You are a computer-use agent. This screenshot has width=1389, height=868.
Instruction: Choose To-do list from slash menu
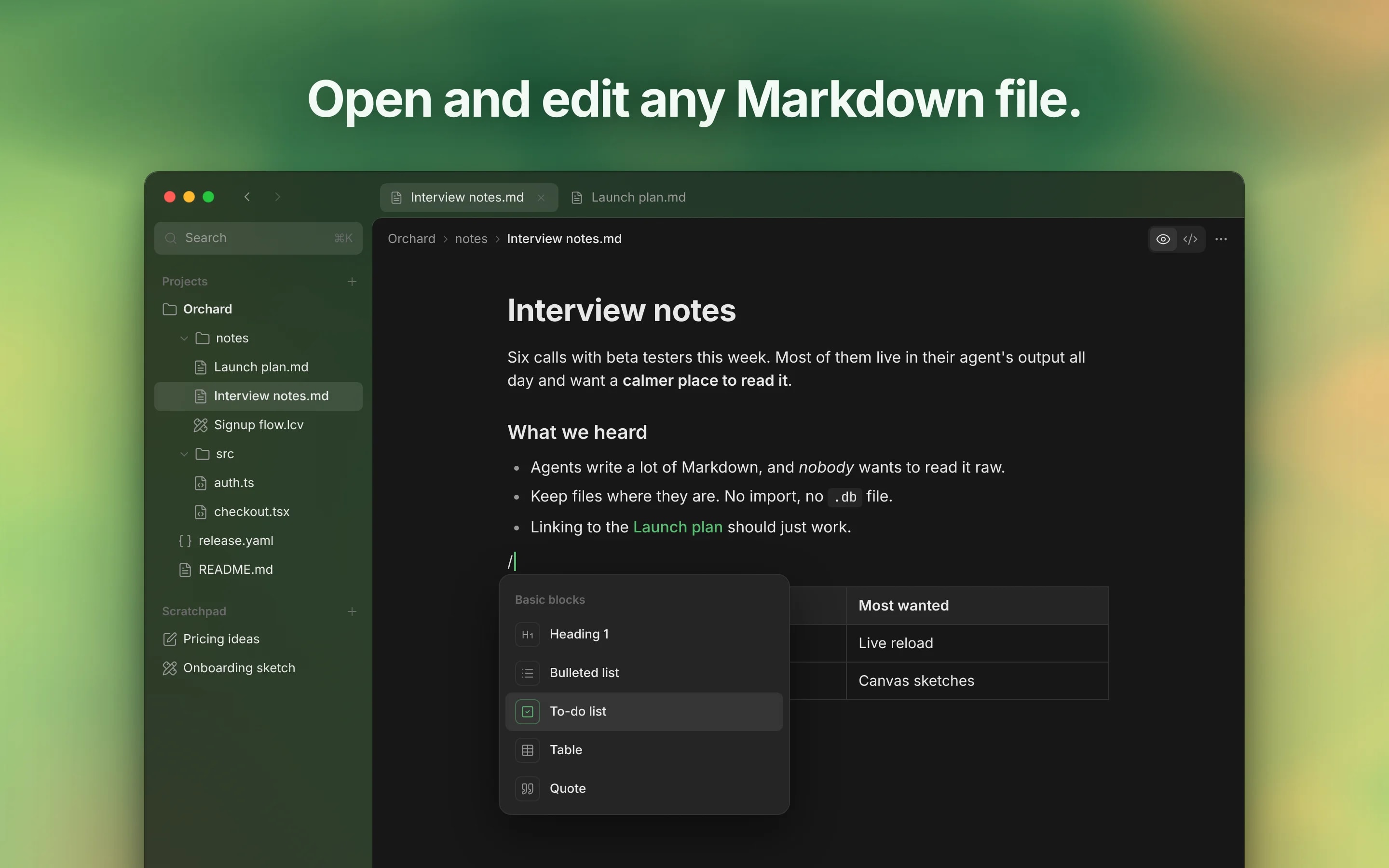click(644, 711)
